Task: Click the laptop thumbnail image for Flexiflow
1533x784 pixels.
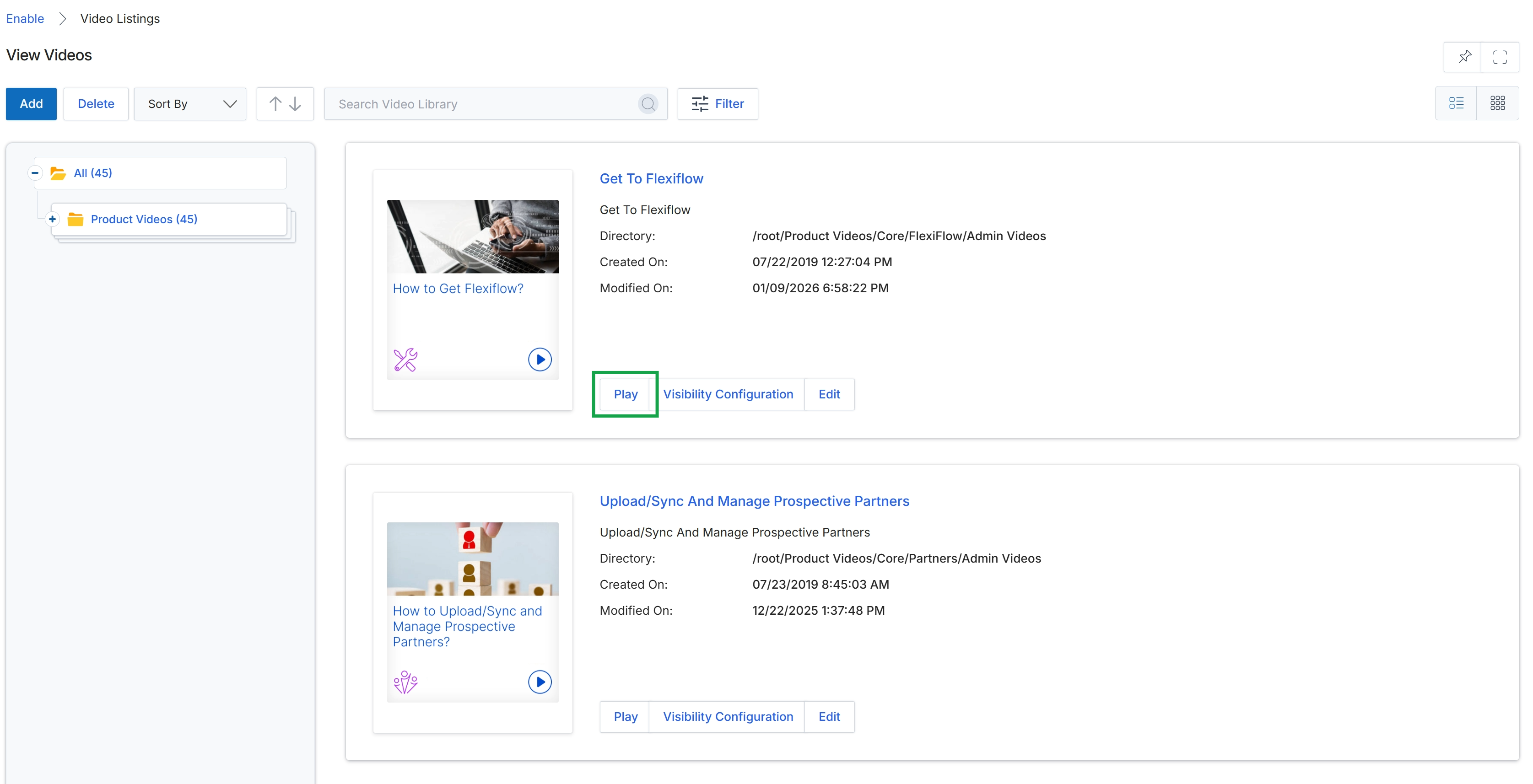Action: pos(473,237)
